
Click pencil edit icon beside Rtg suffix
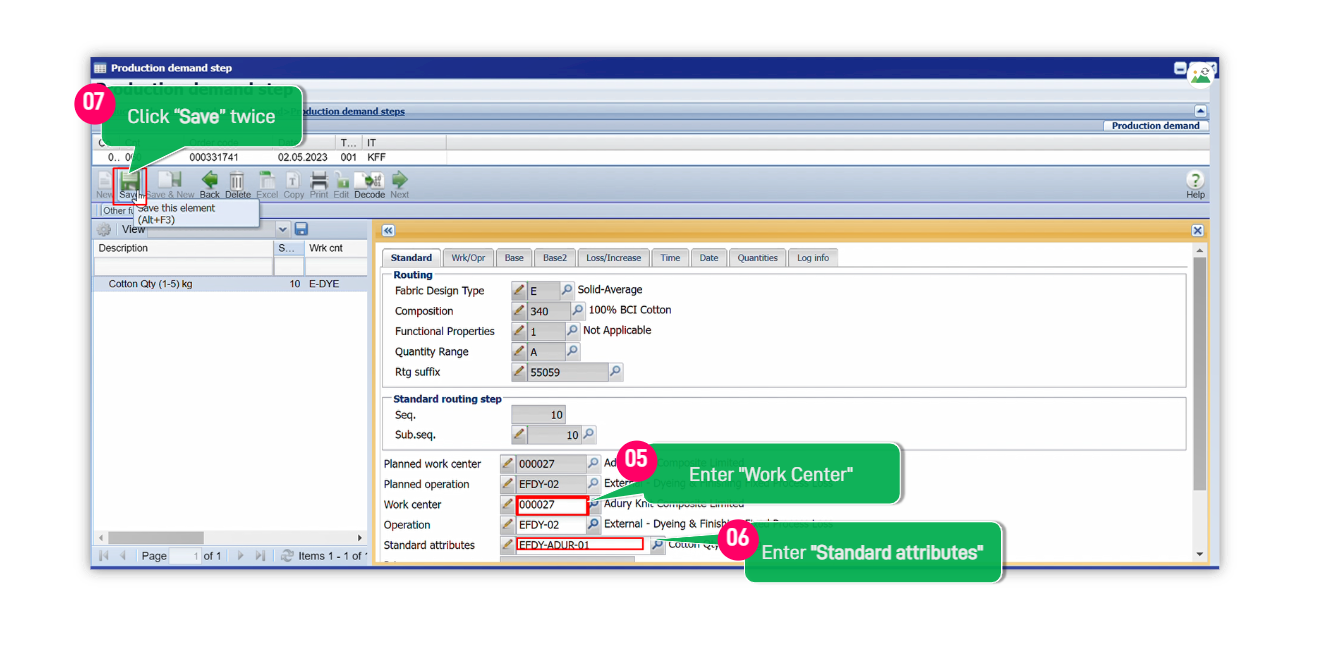519,372
